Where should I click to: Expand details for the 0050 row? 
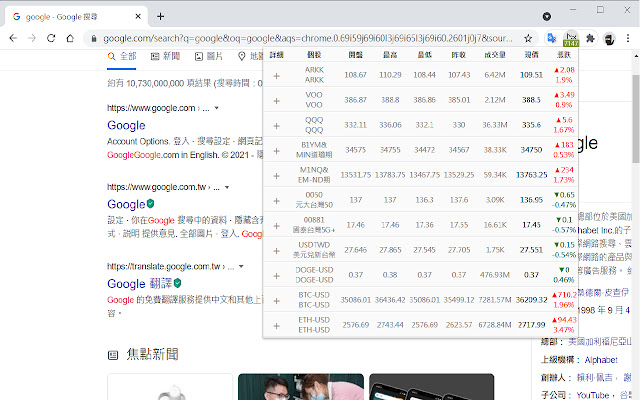click(x=276, y=200)
